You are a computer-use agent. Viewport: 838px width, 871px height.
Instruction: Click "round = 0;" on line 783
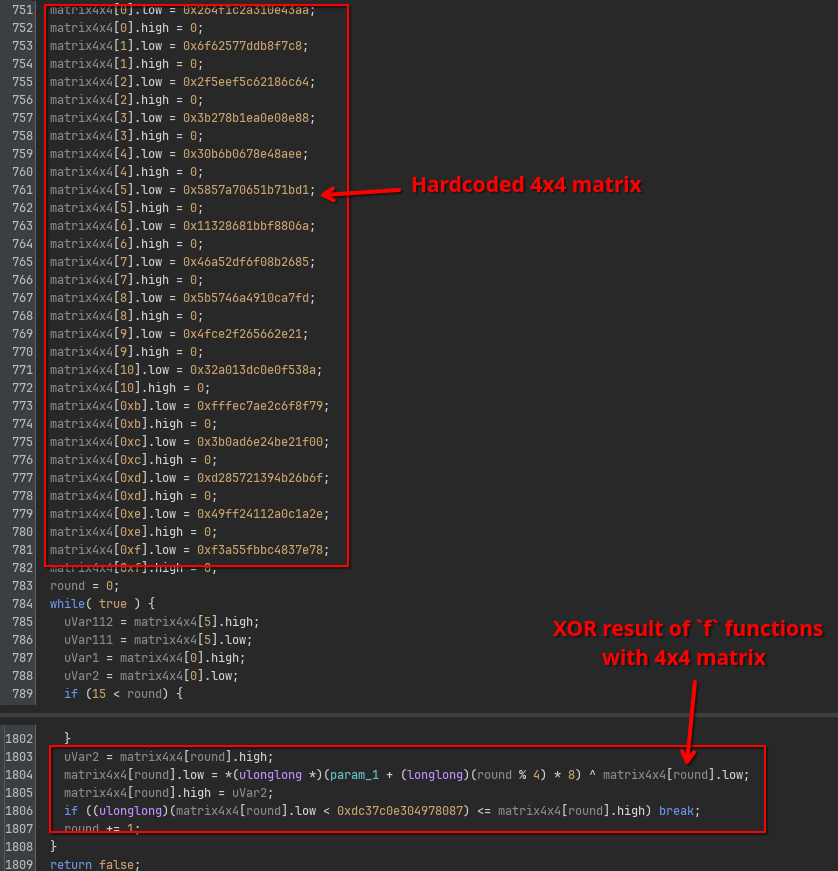pyautogui.click(x=85, y=586)
